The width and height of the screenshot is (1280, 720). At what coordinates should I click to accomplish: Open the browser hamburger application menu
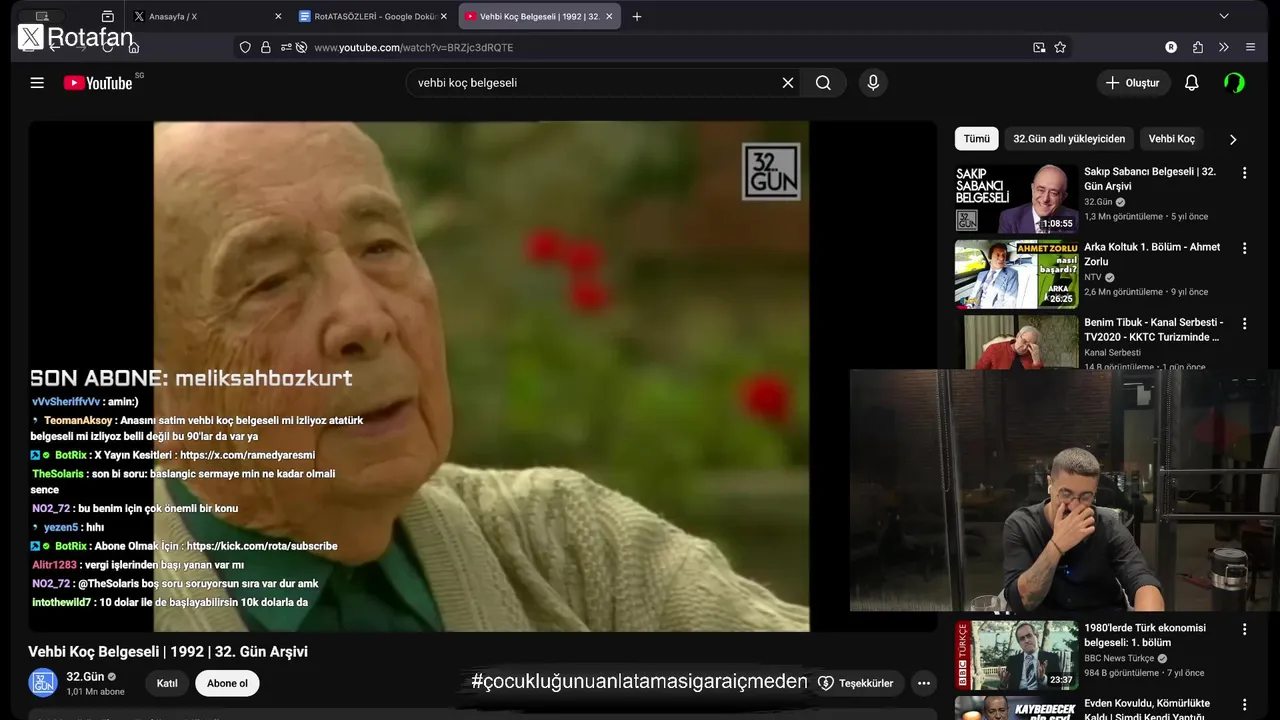[1250, 47]
